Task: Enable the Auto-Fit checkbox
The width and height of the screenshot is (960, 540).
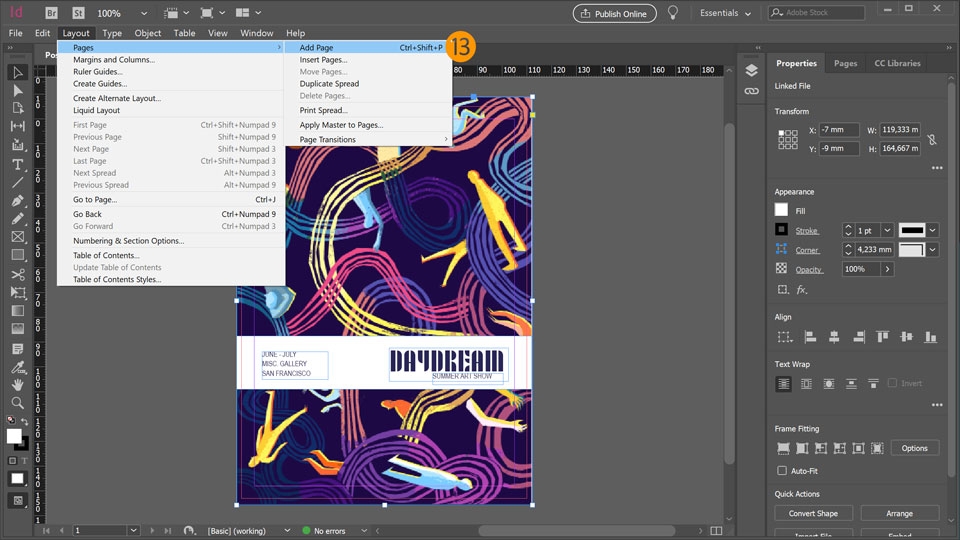Action: tap(782, 470)
